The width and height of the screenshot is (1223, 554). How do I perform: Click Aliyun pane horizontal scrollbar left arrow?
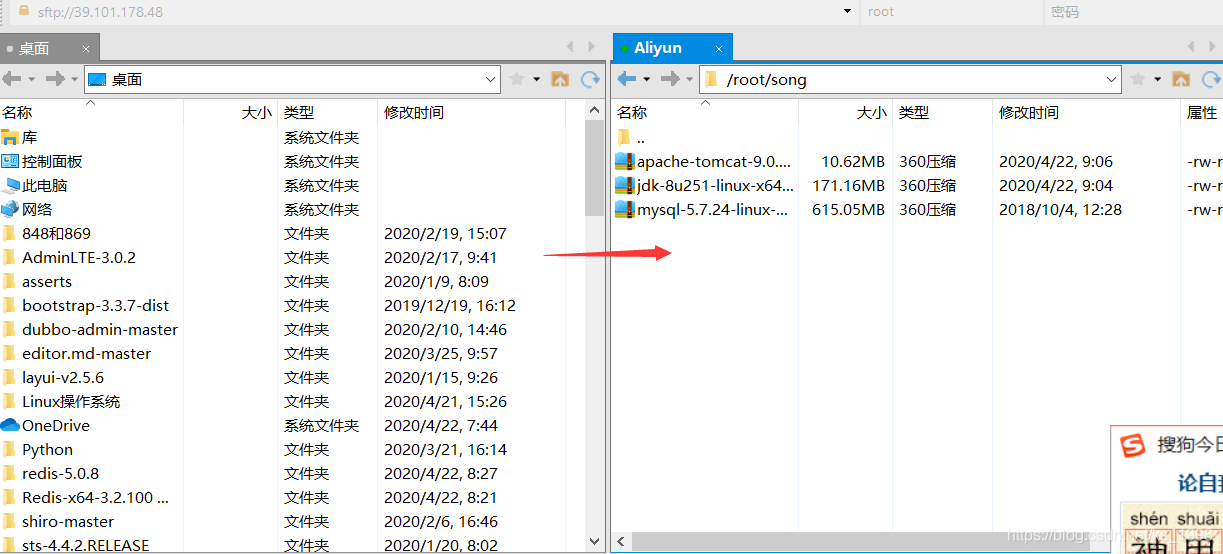pos(621,542)
